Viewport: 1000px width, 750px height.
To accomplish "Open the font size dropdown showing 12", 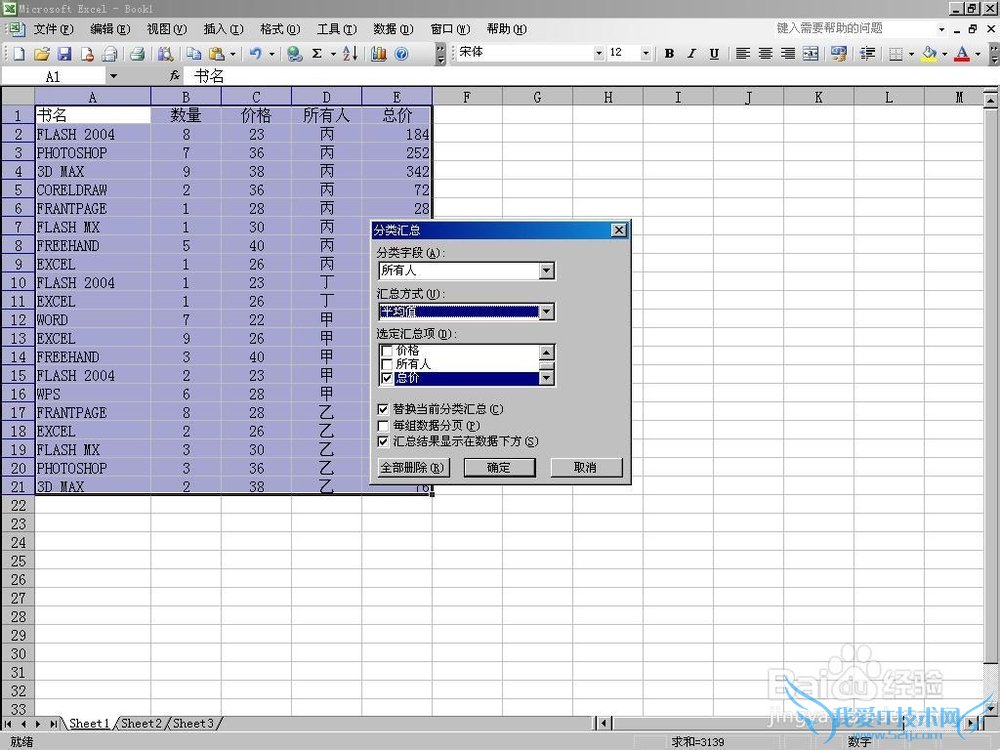I will click(x=645, y=54).
